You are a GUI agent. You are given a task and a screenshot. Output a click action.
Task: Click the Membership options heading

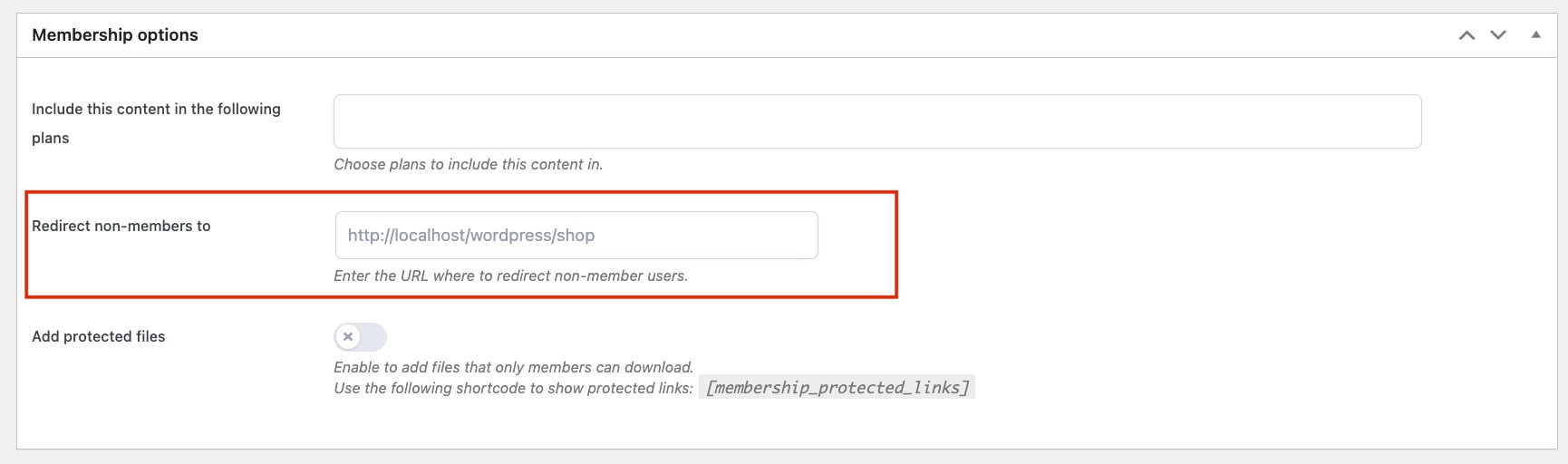tap(115, 34)
